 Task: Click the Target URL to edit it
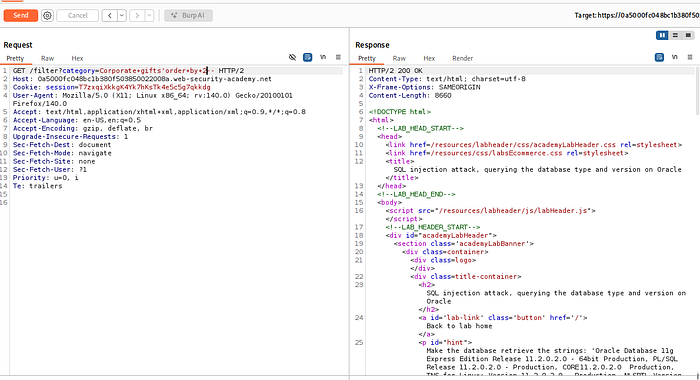coord(637,15)
